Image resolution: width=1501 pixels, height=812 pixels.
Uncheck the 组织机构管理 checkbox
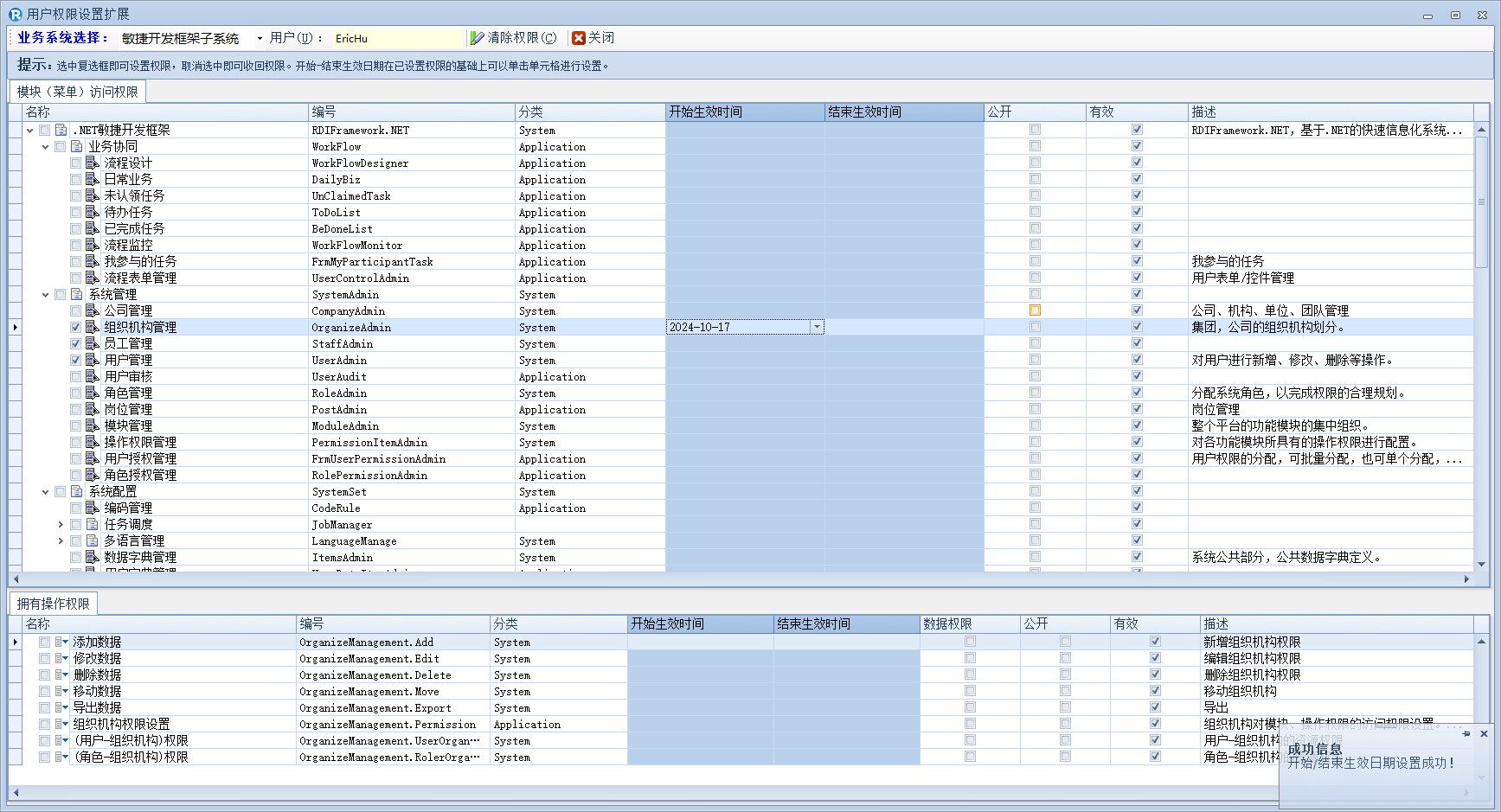pos(76,328)
